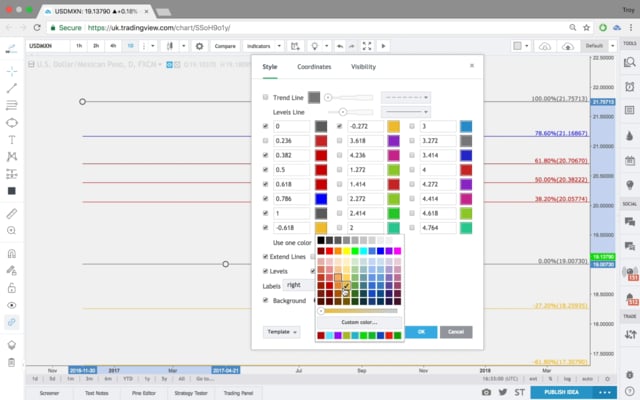This screenshot has width=640, height=400.
Task: Open the Template dropdown
Action: click(281, 332)
